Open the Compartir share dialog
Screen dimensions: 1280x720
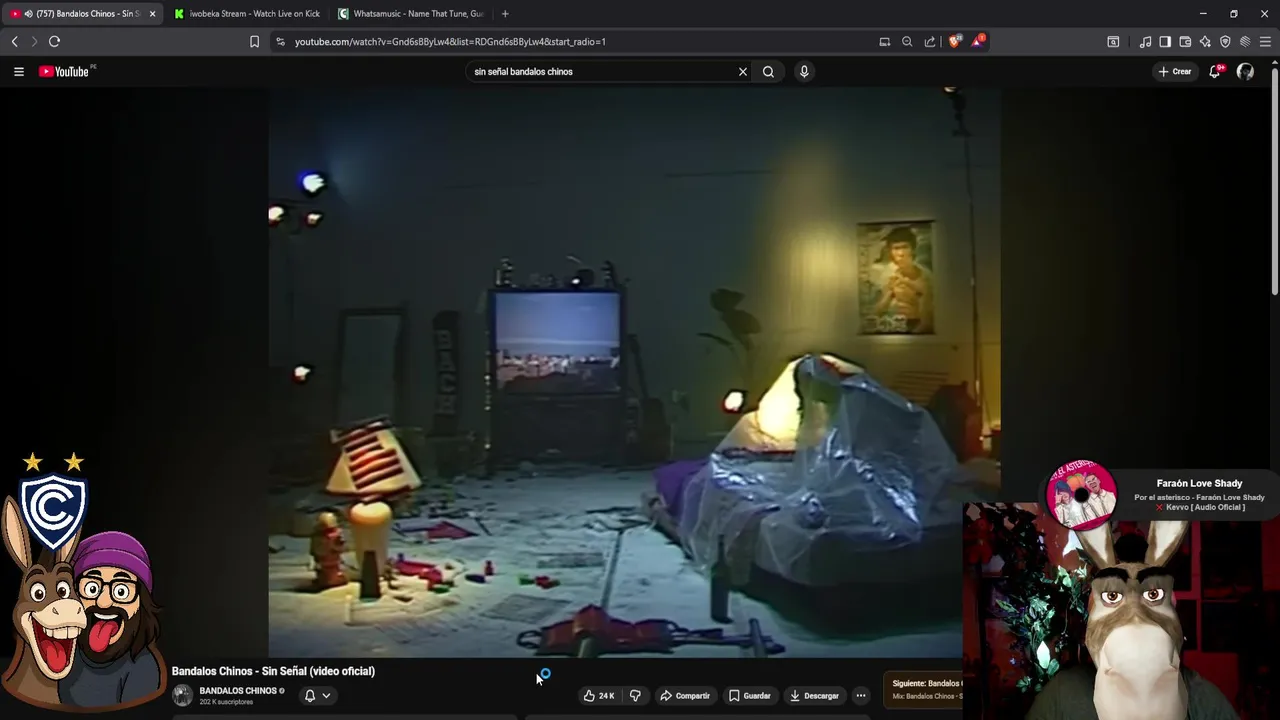pyautogui.click(x=685, y=695)
